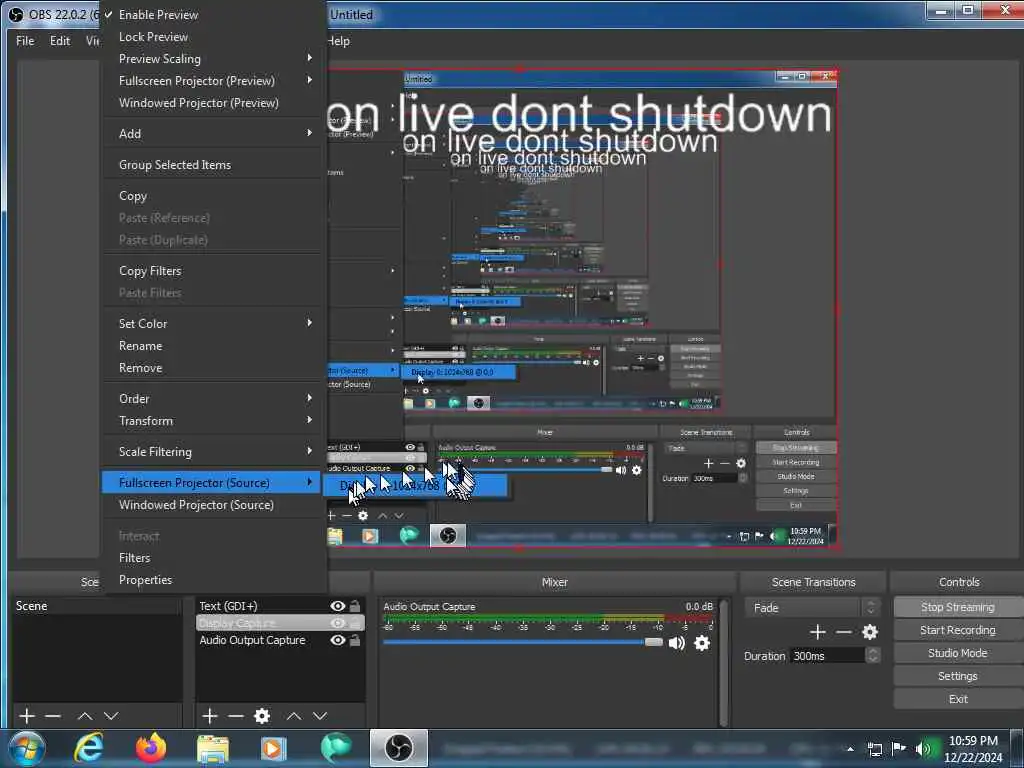Click Start Recording button
This screenshot has width=1024, height=768.
pyautogui.click(x=957, y=630)
